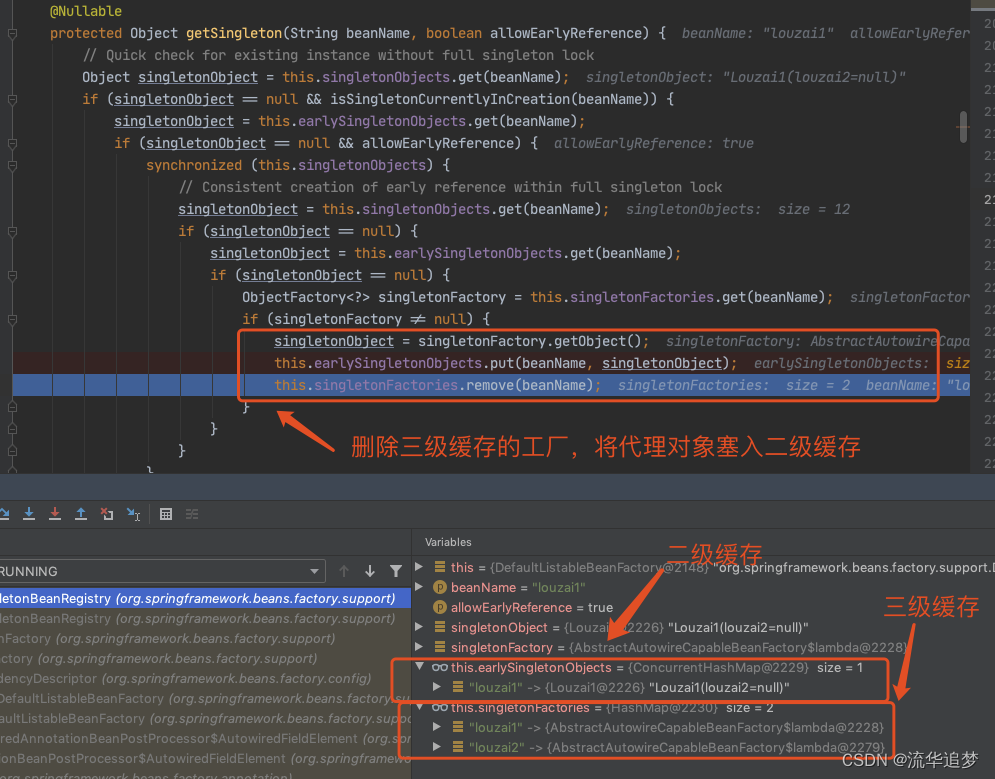
Task: Select the second letonBeanRegistry stack frame
Action: [x=205, y=619]
